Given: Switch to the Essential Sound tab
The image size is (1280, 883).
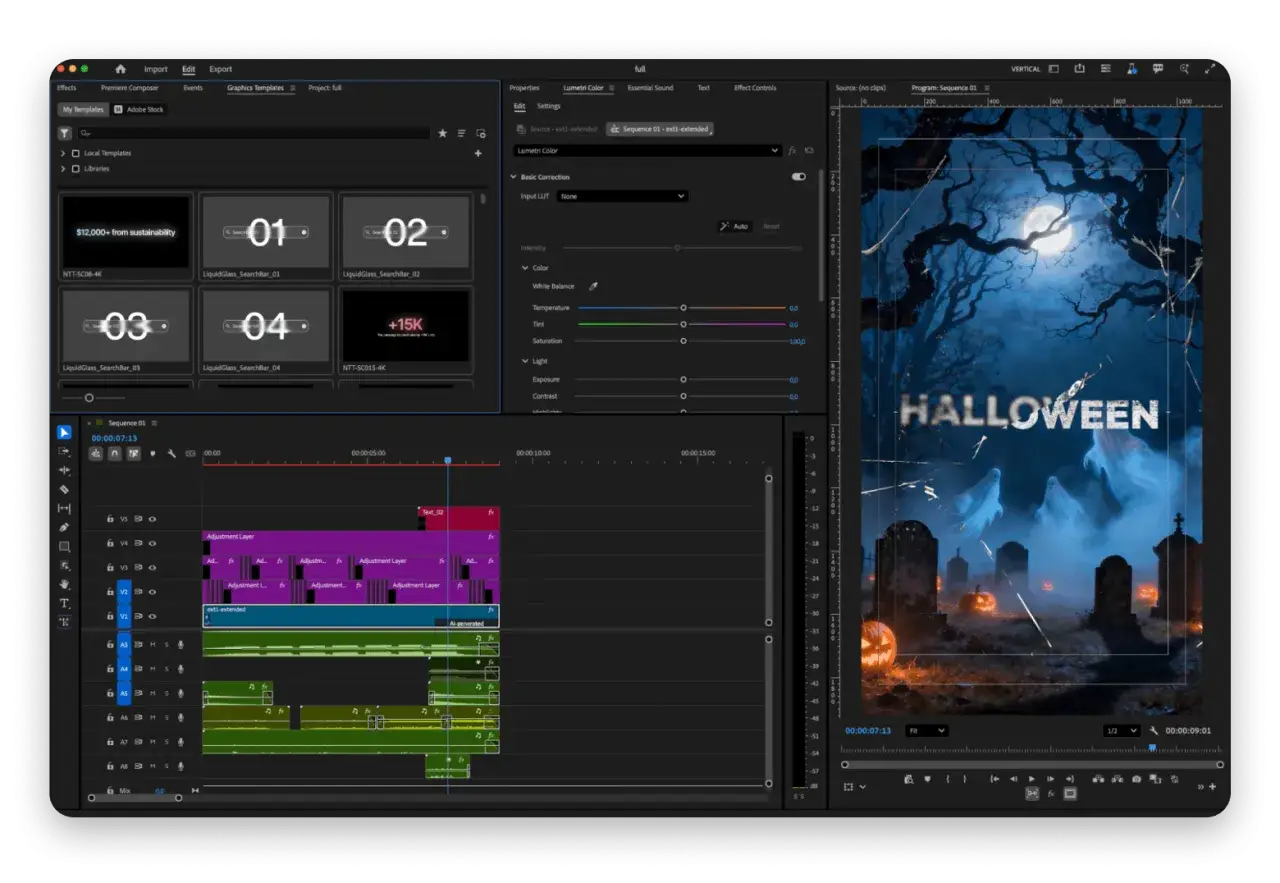Looking at the screenshot, I should pos(649,87).
